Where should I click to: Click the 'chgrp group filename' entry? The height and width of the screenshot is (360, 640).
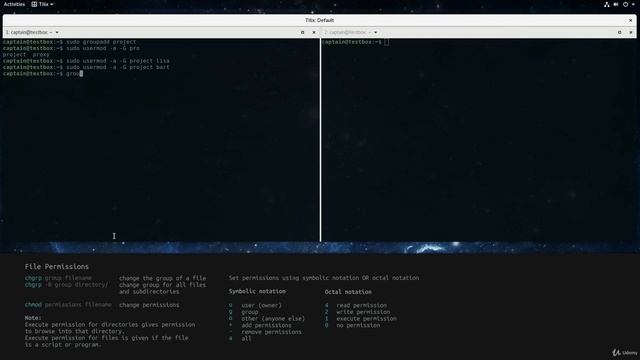click(x=58, y=278)
